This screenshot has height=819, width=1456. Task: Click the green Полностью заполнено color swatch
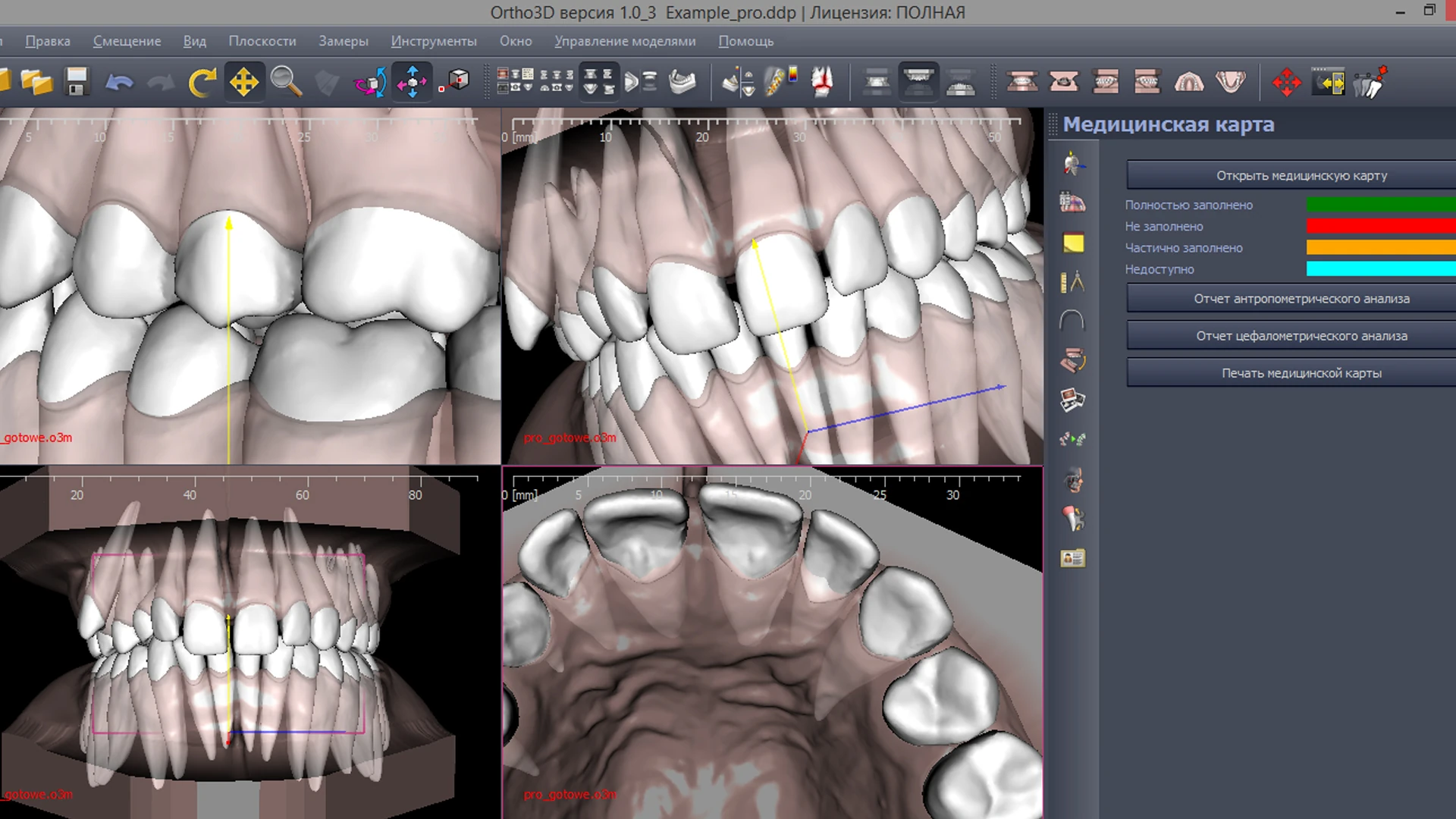click(1380, 205)
